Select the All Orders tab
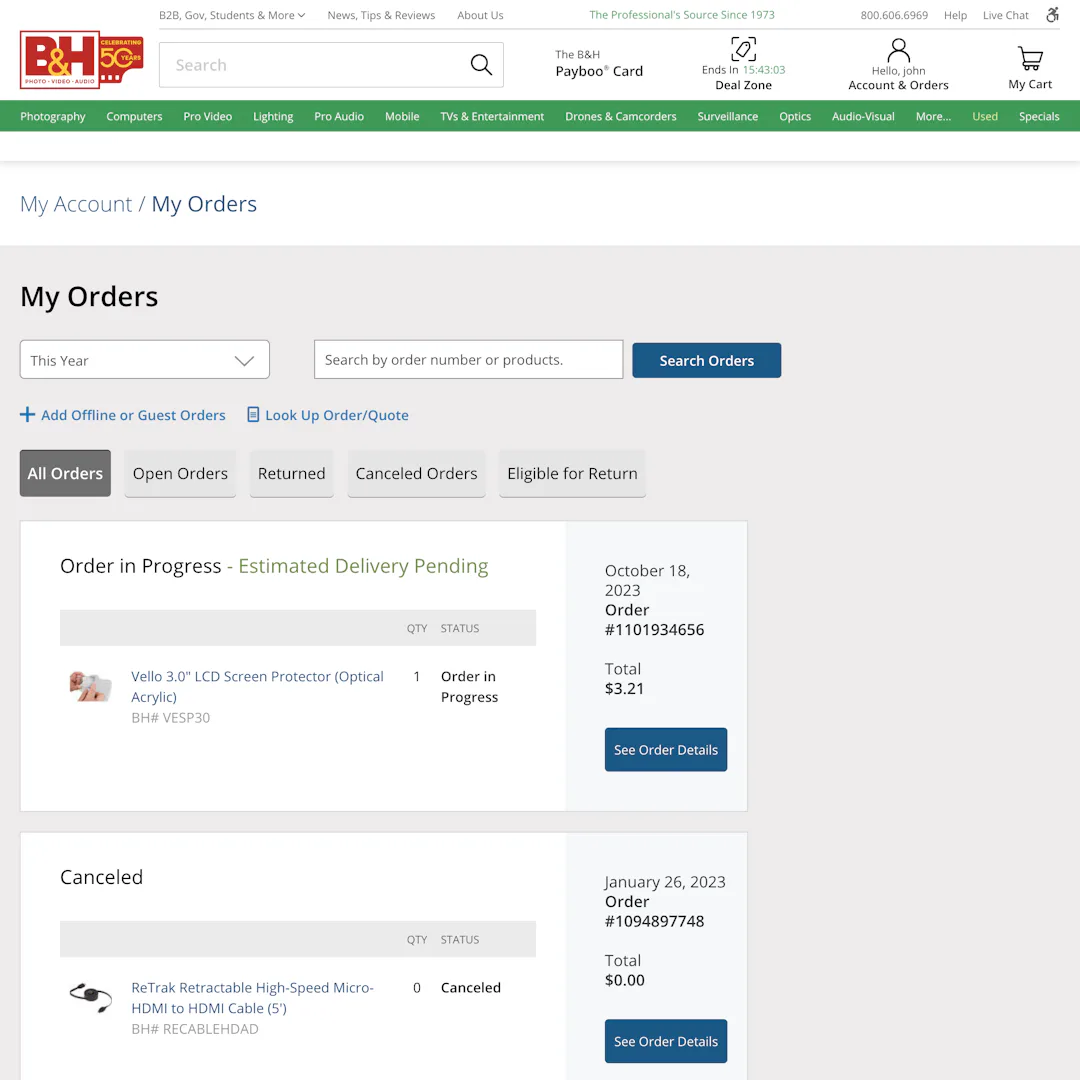 pos(65,473)
